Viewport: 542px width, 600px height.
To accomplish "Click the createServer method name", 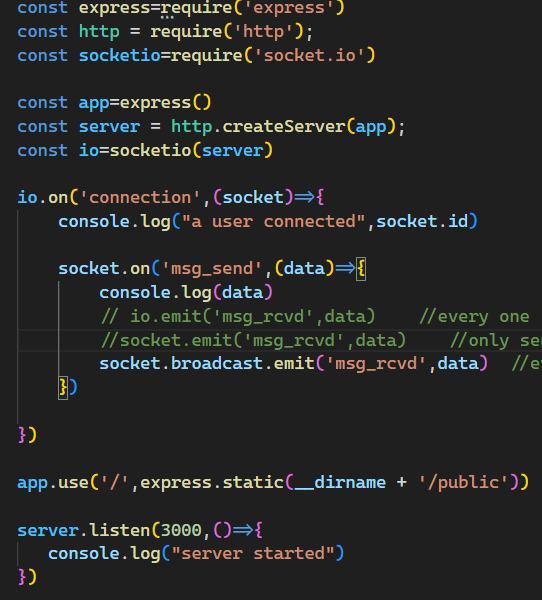I will point(284,127).
